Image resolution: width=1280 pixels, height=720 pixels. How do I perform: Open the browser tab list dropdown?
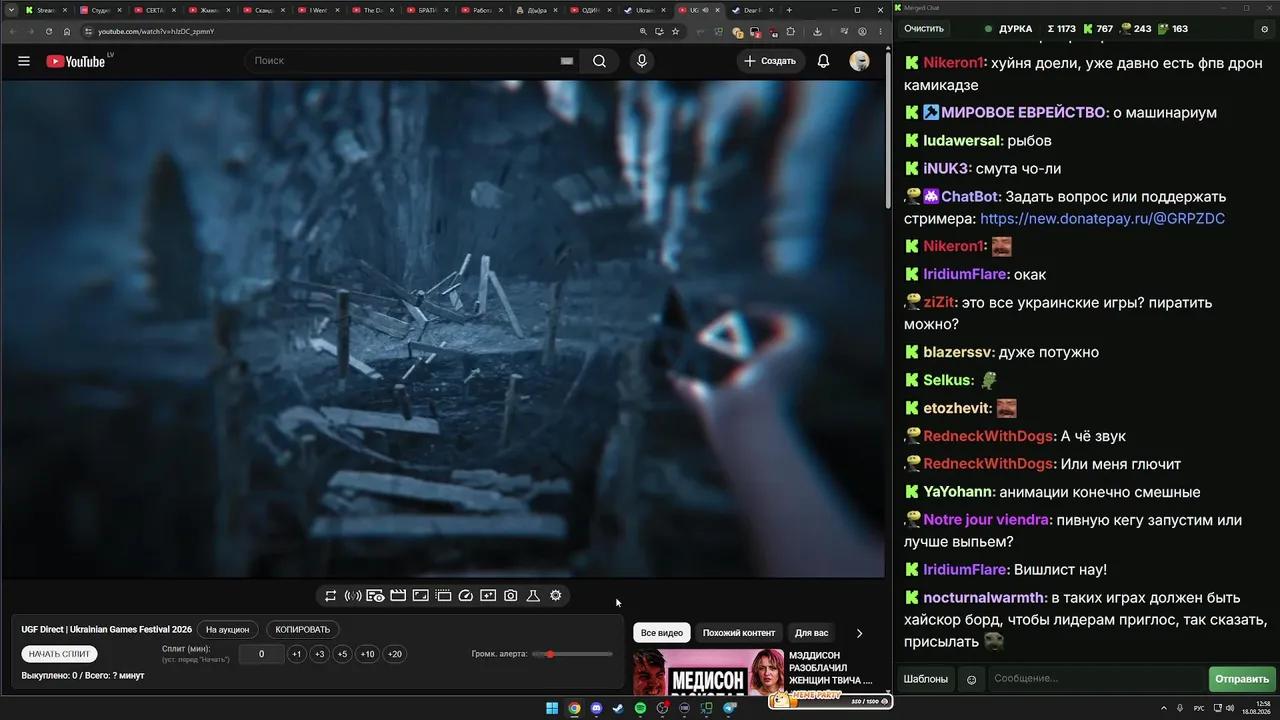[12, 10]
